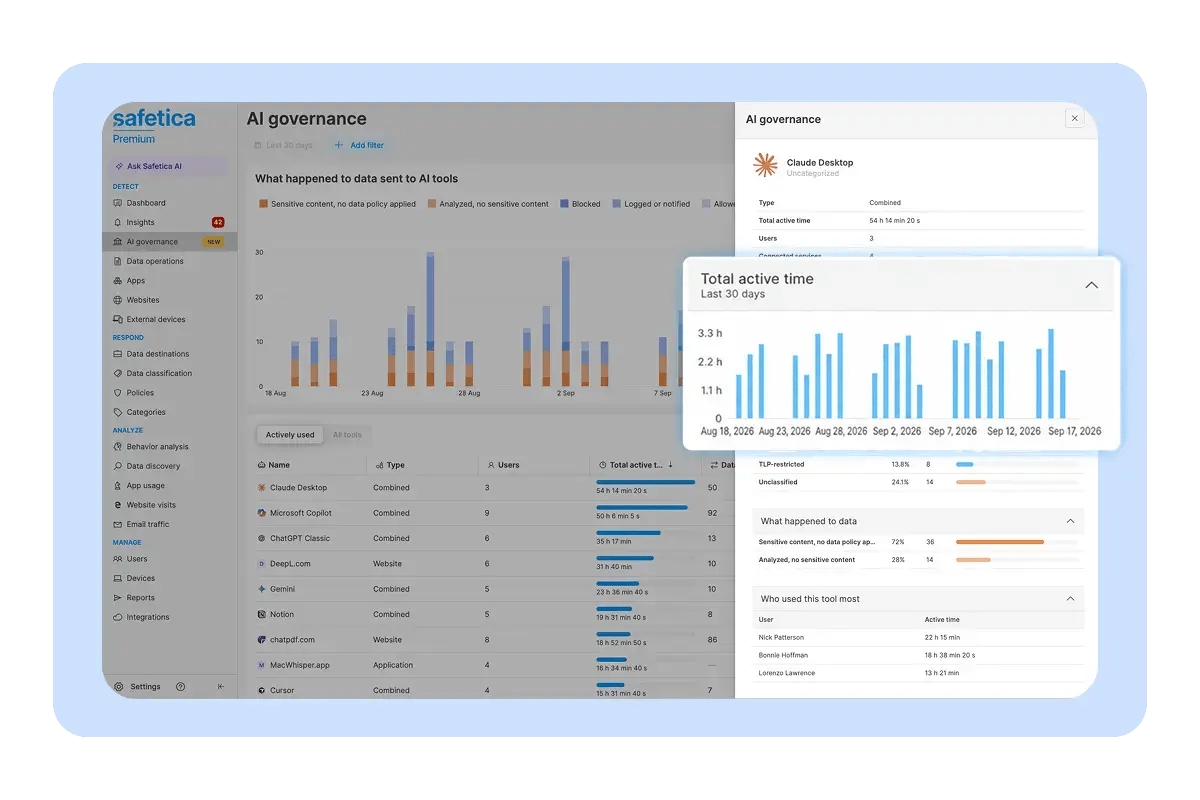This screenshot has width=1200, height=800.
Task: Sort by Total active time column
Action: tap(636, 465)
